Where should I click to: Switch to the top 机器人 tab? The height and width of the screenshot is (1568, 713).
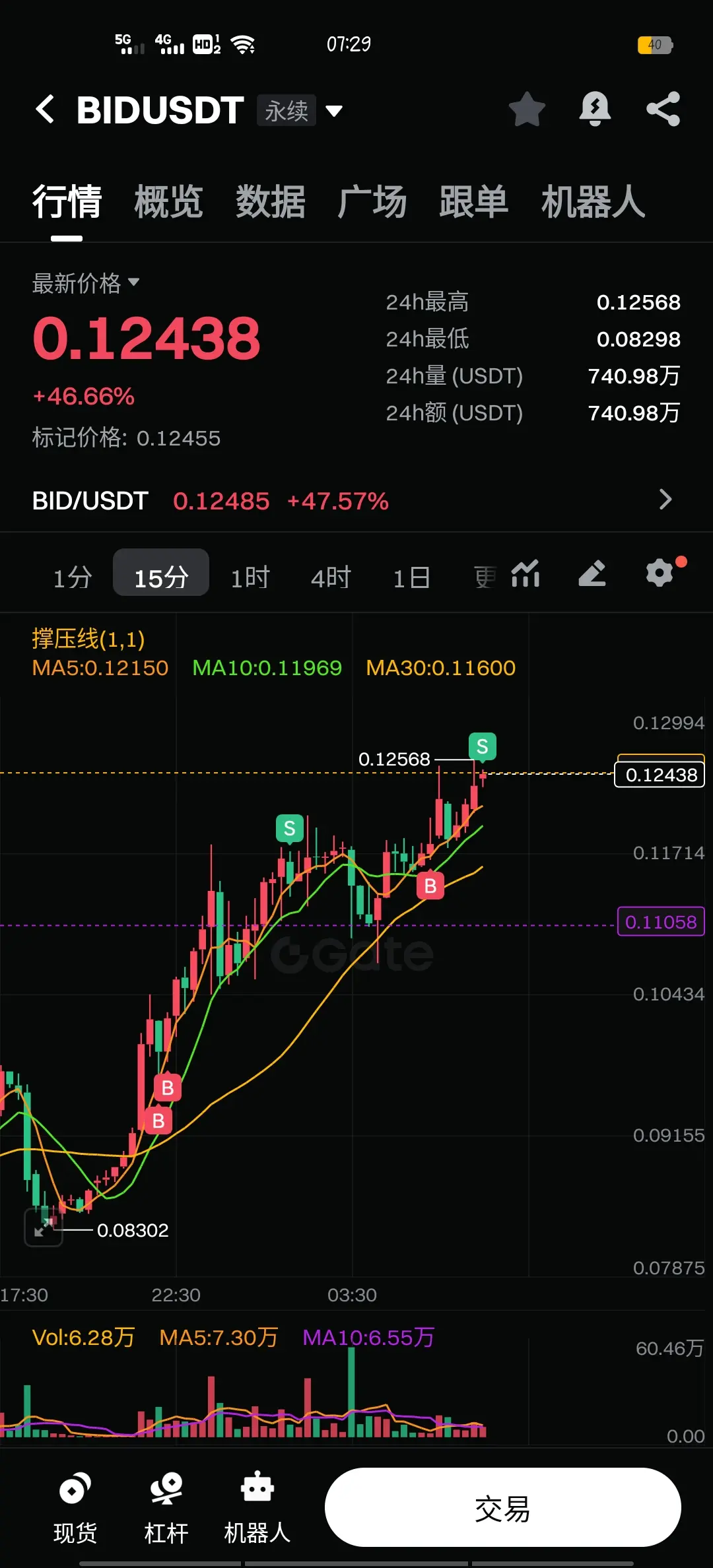593,201
